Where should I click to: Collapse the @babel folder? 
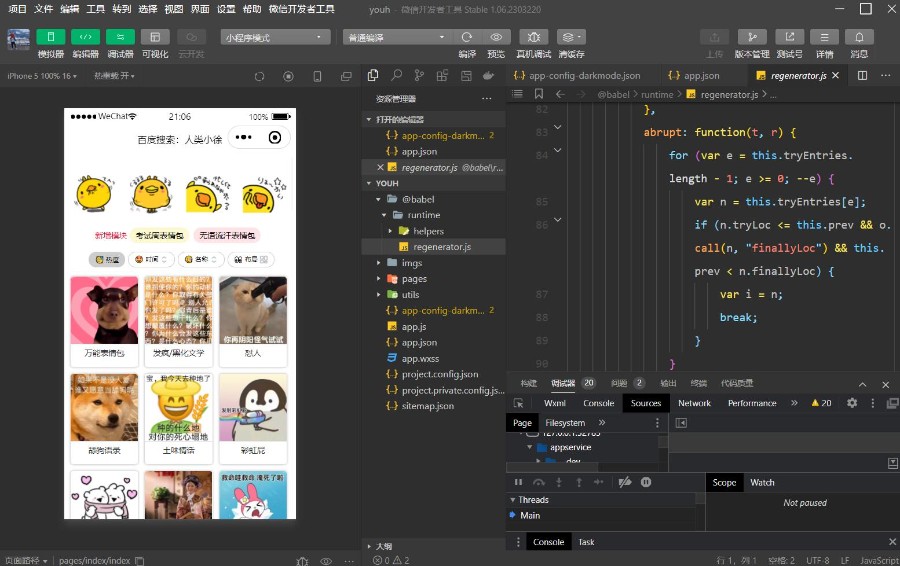click(378, 199)
